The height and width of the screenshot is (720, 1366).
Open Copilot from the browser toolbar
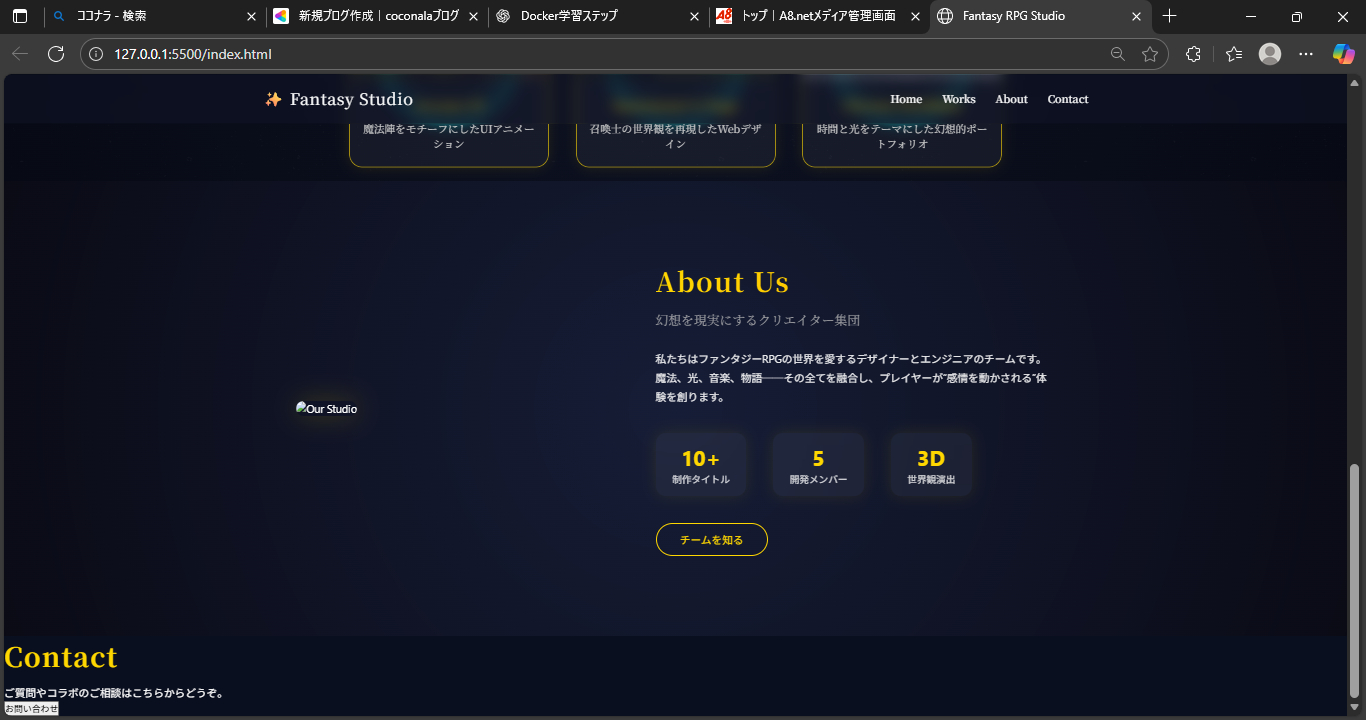point(1343,53)
